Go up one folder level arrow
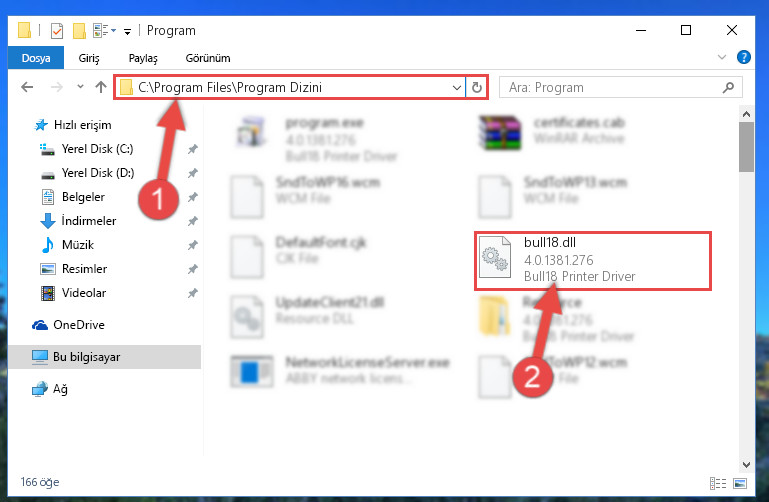Screen dimensions: 769x502 click(x=101, y=87)
